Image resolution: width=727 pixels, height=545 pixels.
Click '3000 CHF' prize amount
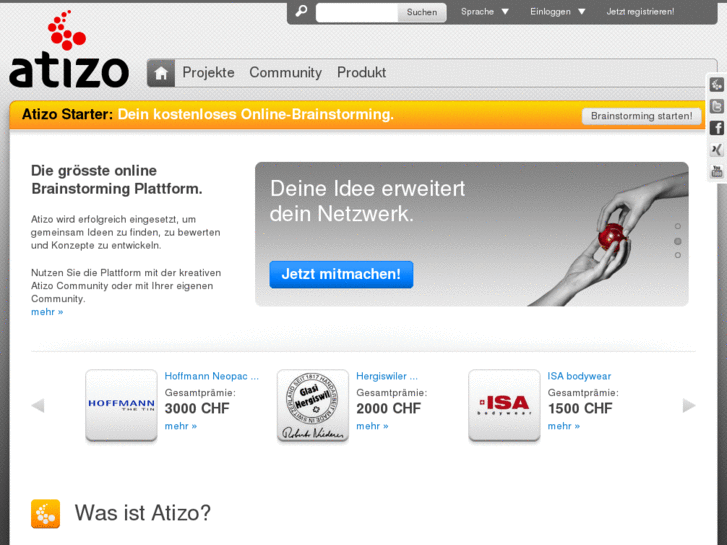(x=197, y=408)
